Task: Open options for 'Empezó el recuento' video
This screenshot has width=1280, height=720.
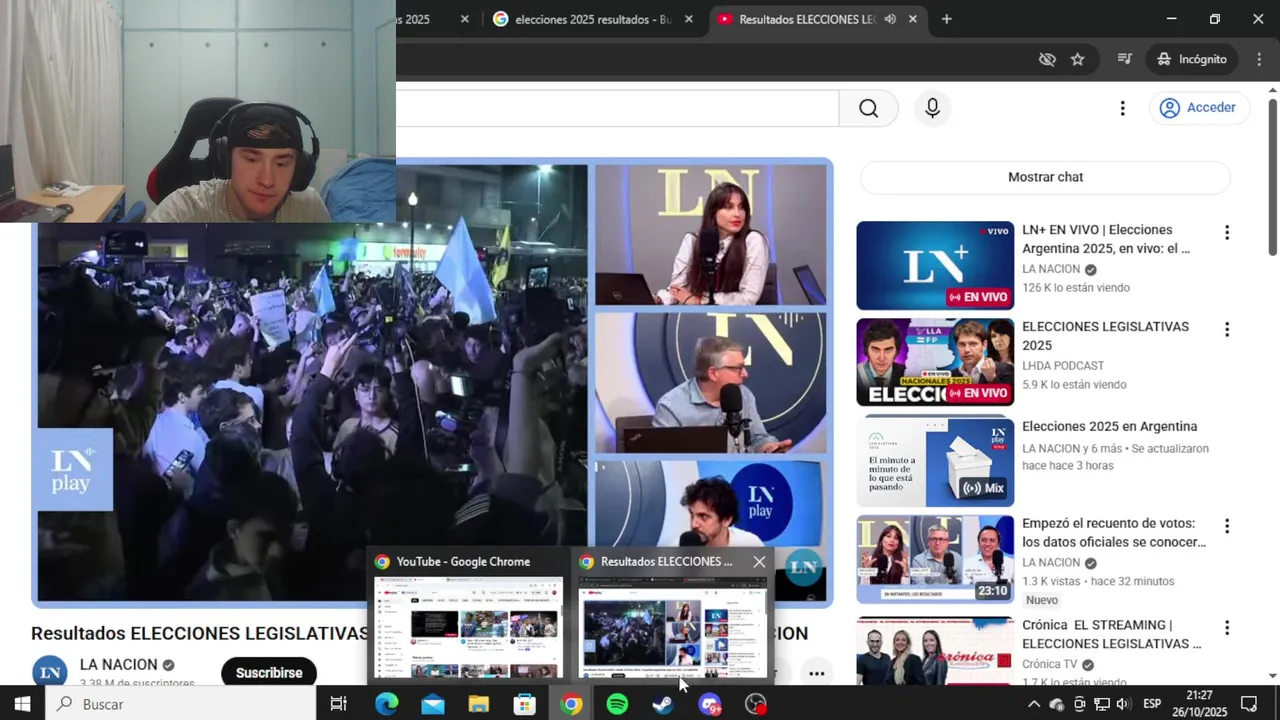Action: (x=1227, y=526)
